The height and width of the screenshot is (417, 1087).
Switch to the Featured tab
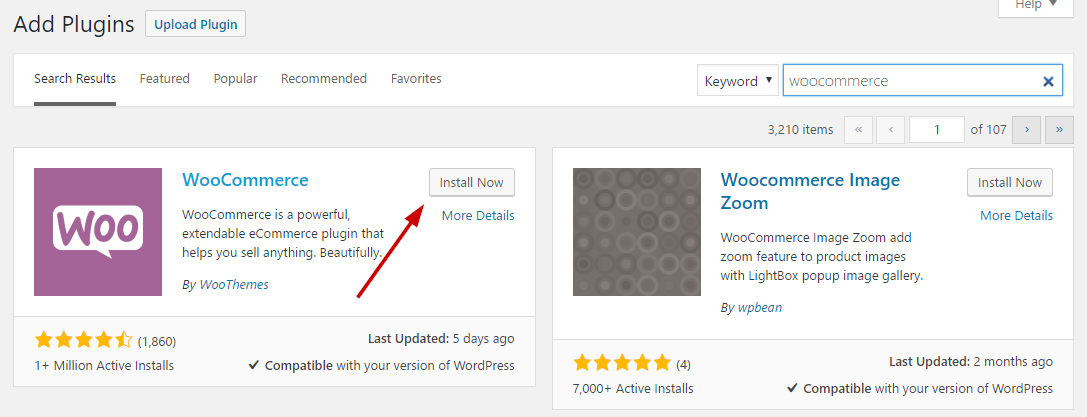pos(164,79)
